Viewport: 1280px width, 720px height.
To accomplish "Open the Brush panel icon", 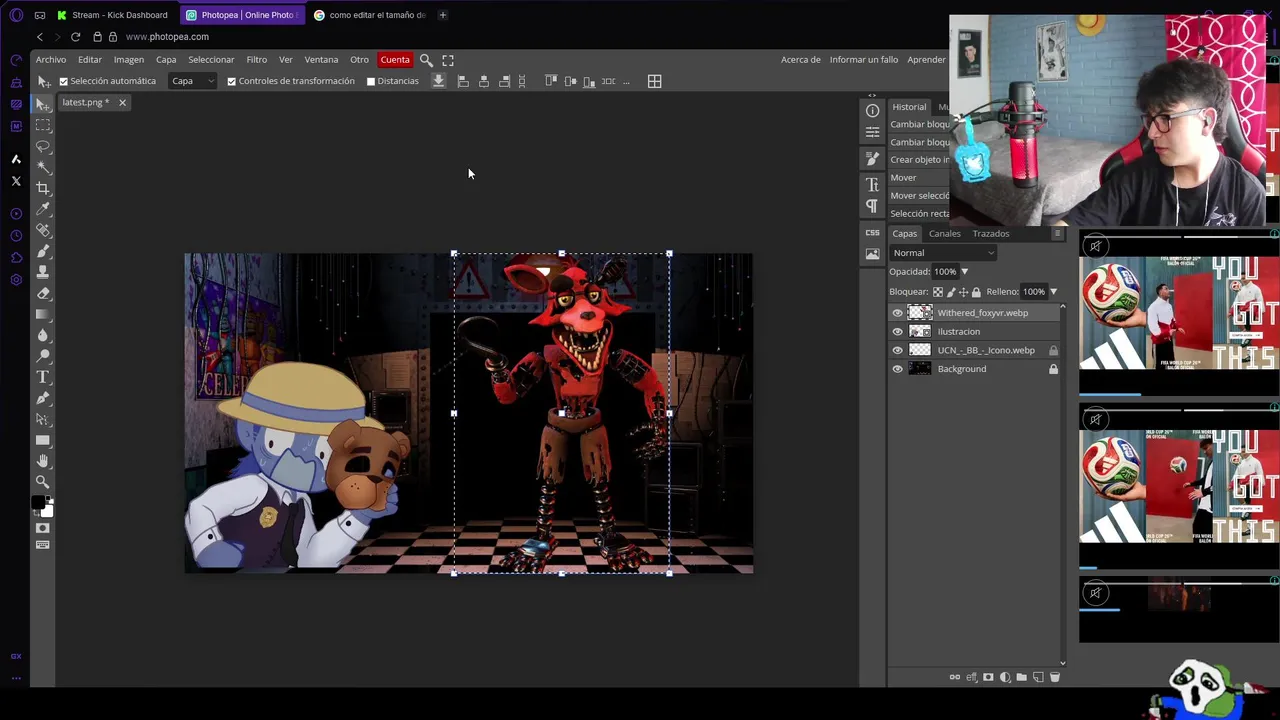I will click(x=872, y=158).
